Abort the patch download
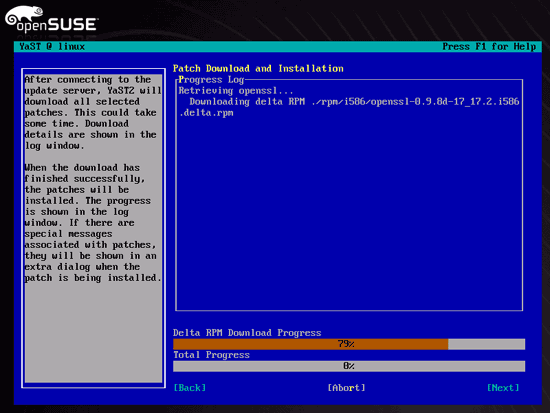 pyautogui.click(x=346, y=388)
